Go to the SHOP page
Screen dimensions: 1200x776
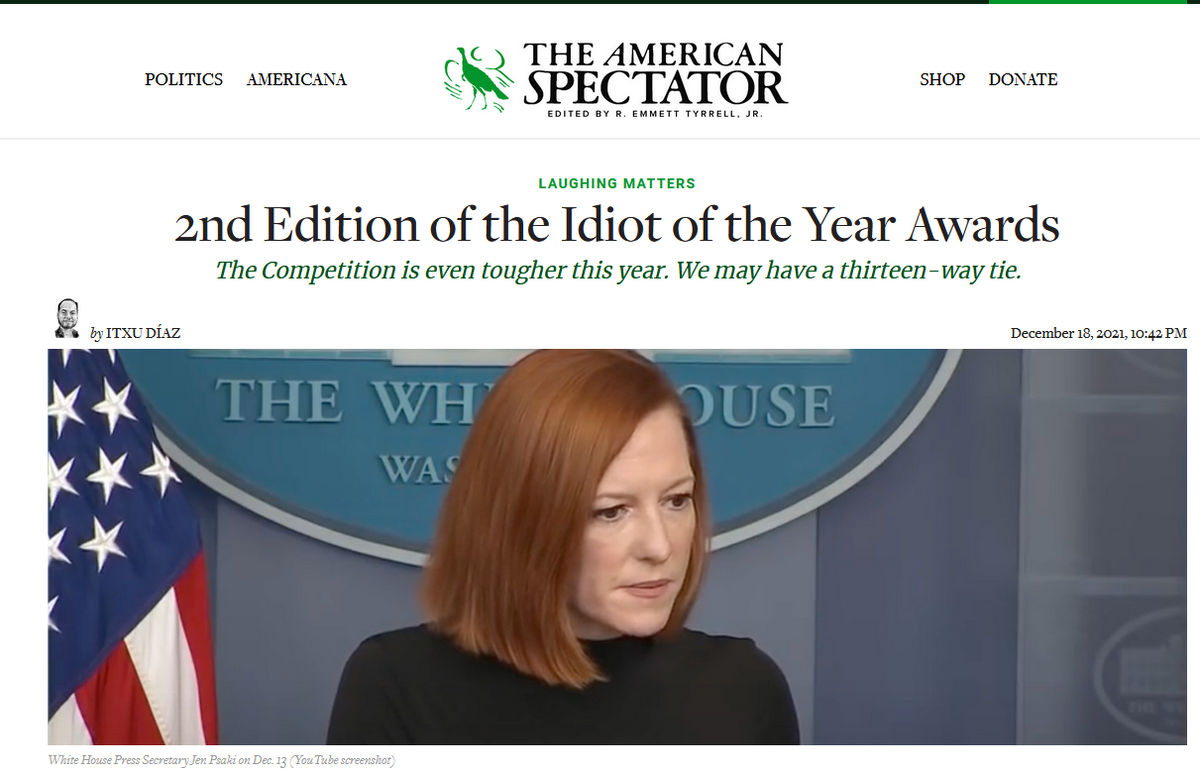942,79
